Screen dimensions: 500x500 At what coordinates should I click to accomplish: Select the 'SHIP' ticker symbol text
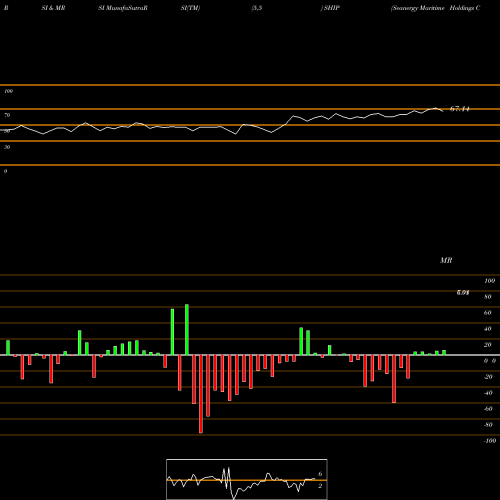(x=332, y=8)
